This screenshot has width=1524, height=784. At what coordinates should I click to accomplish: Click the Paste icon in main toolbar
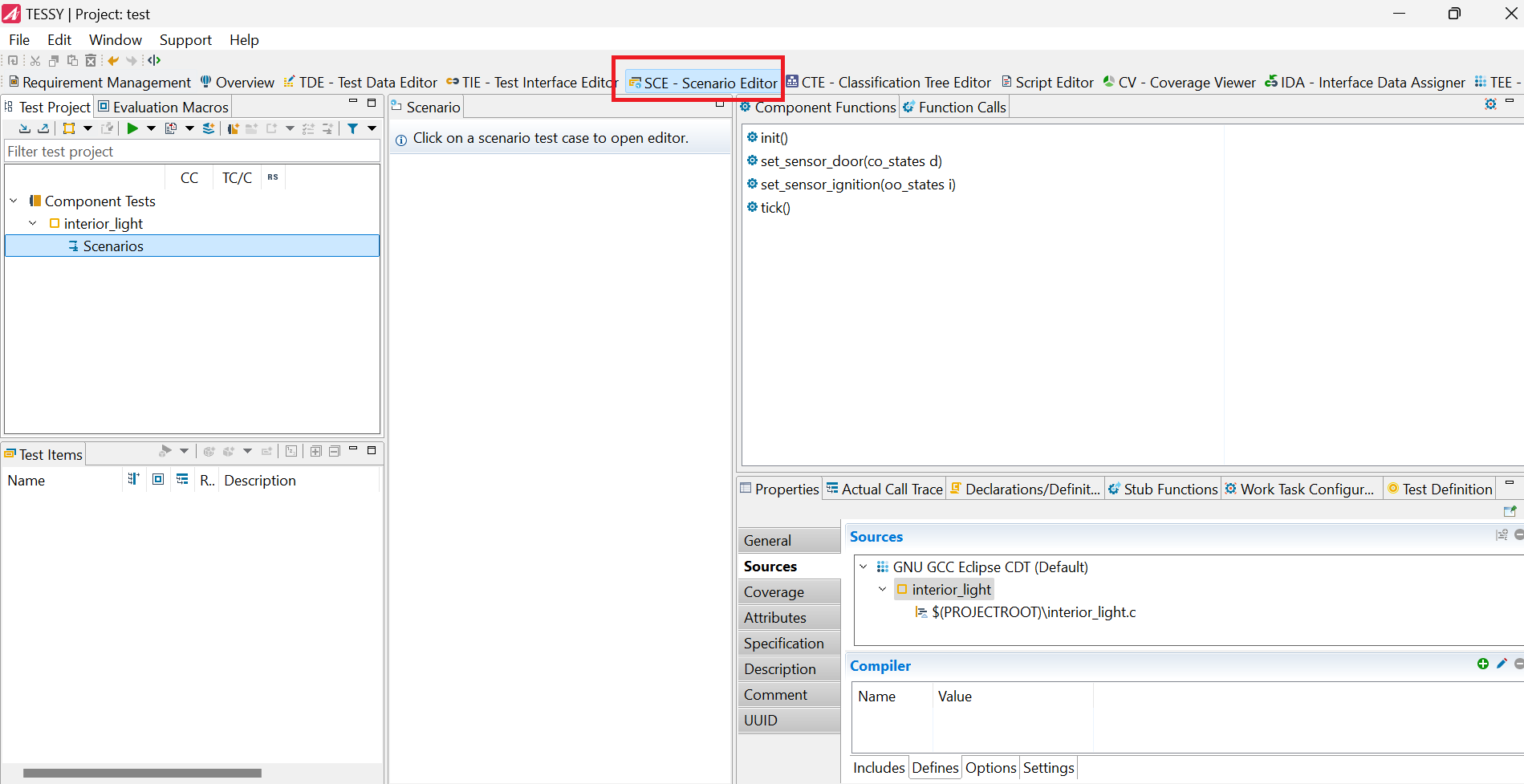click(x=72, y=60)
